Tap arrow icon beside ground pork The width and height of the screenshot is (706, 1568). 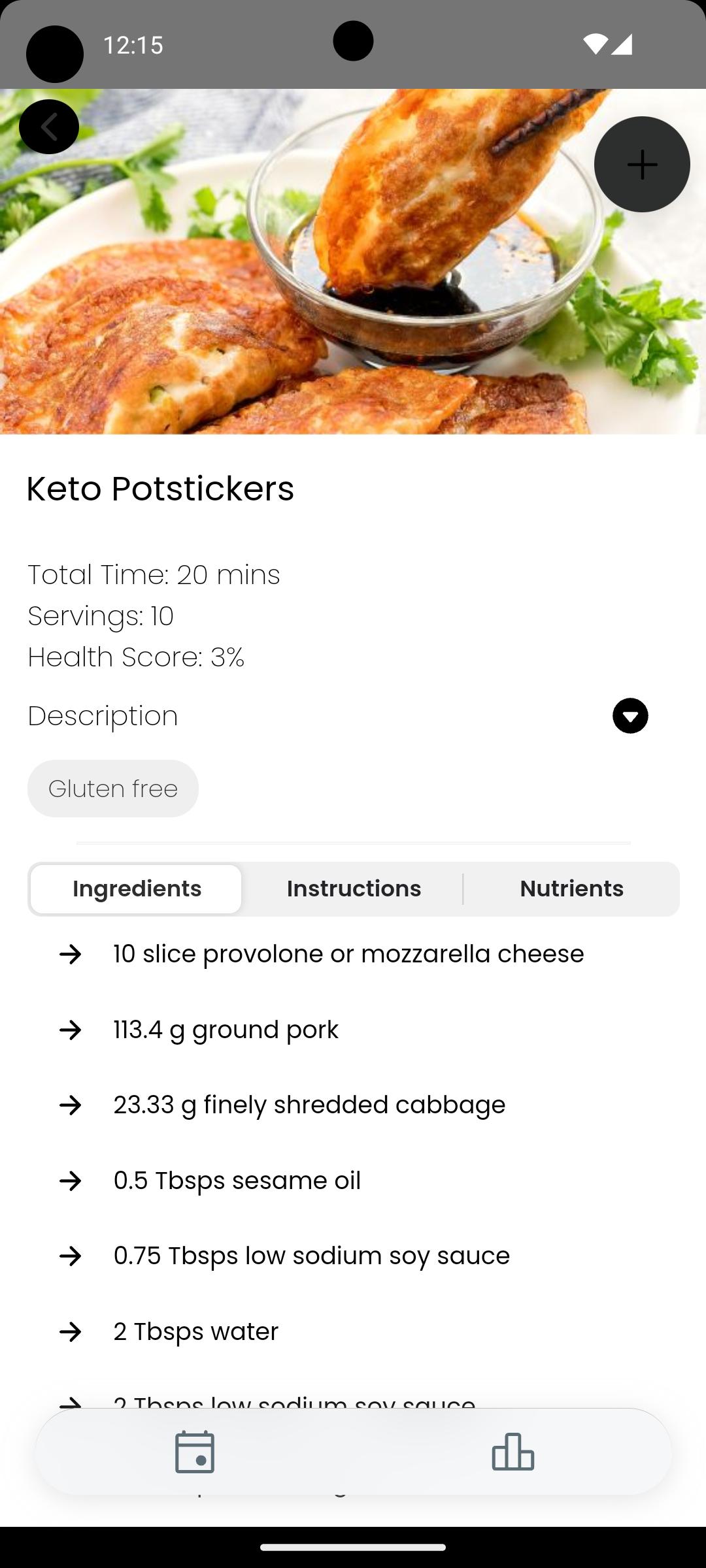click(71, 1030)
